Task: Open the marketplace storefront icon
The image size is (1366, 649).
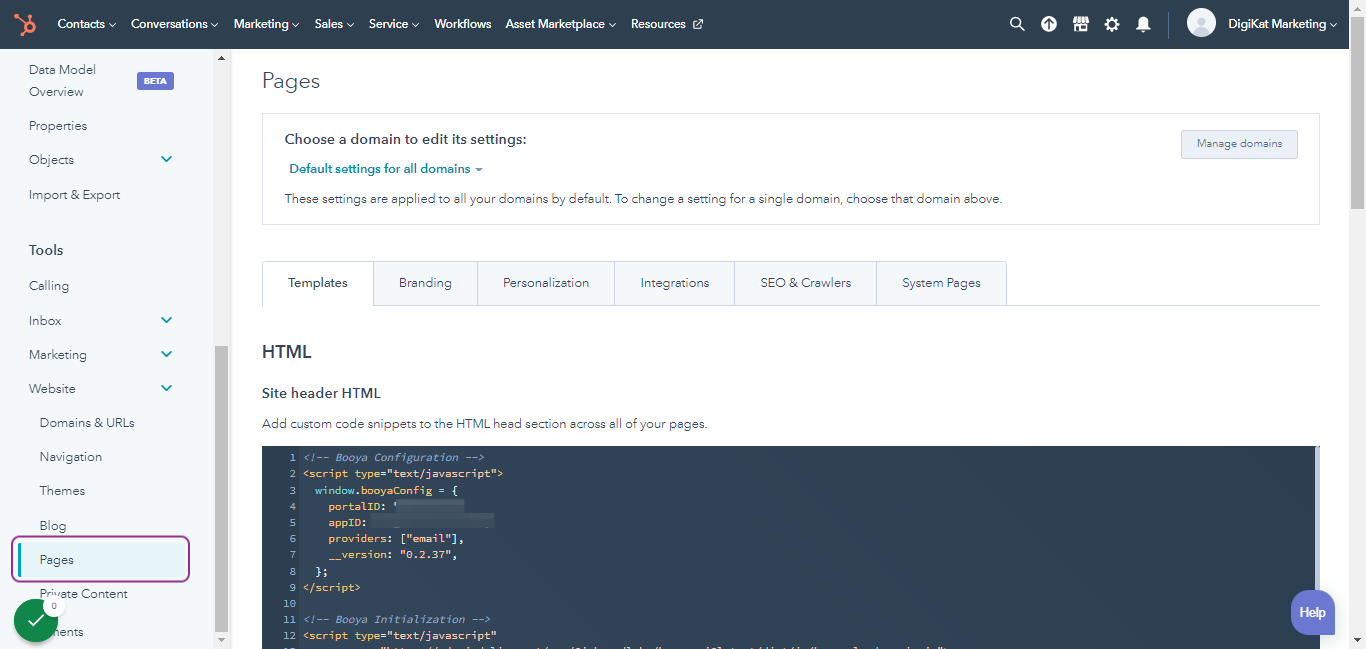Action: [1080, 24]
